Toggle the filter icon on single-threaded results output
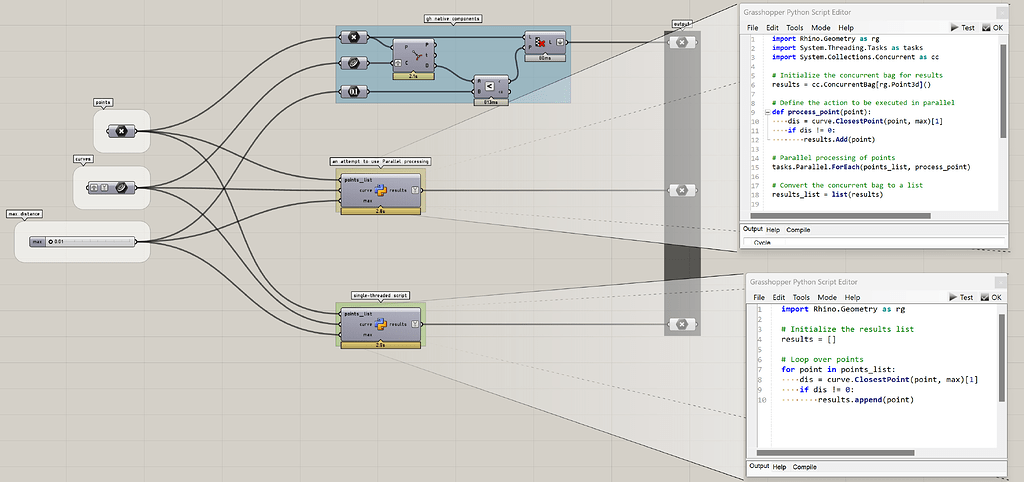 pos(415,324)
